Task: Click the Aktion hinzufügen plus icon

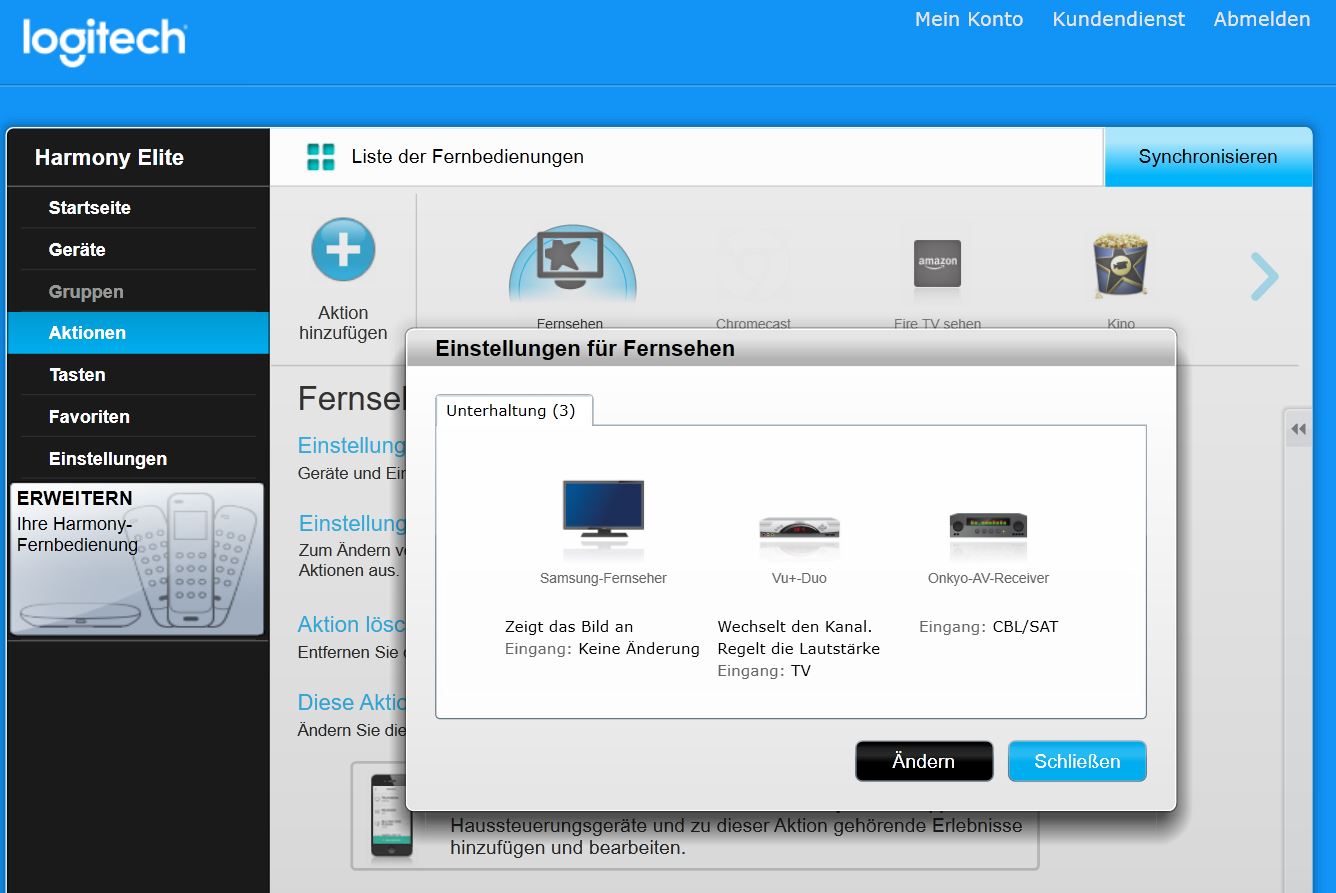Action: pyautogui.click(x=343, y=249)
